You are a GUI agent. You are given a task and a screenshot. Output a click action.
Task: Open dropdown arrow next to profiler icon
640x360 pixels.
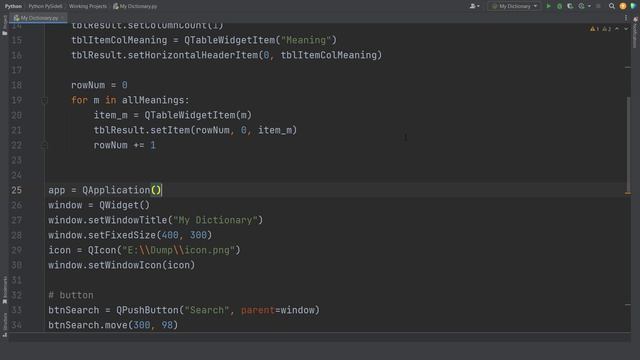click(x=589, y=6)
